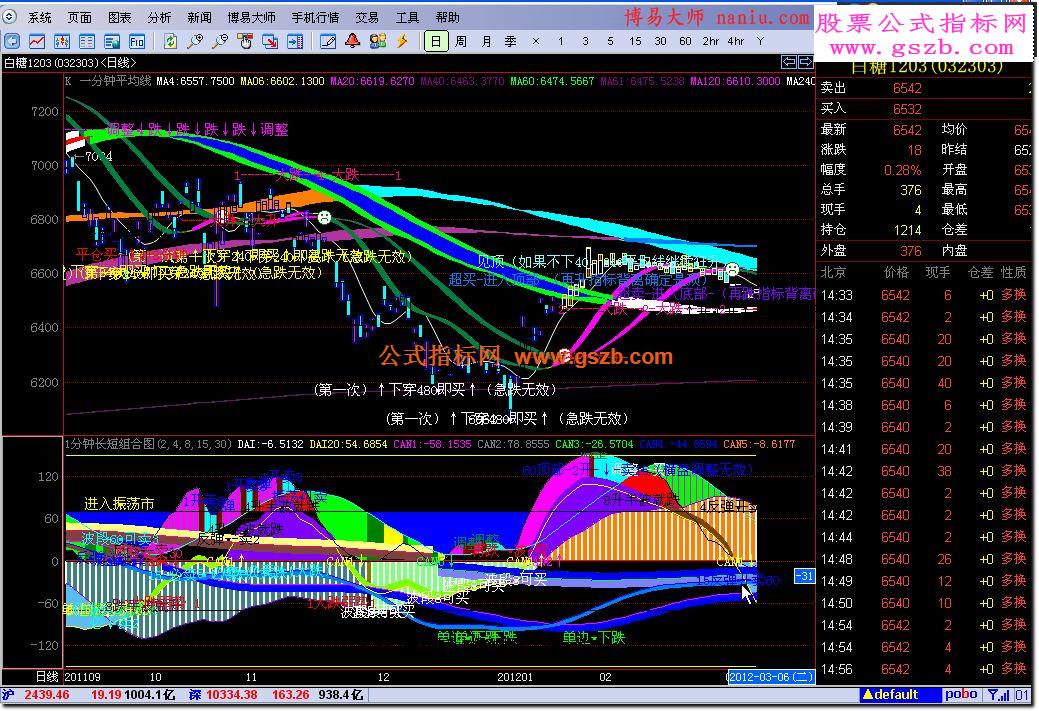Open the red line chart icon
This screenshot has width=1039, height=711.
pyautogui.click(x=37, y=42)
